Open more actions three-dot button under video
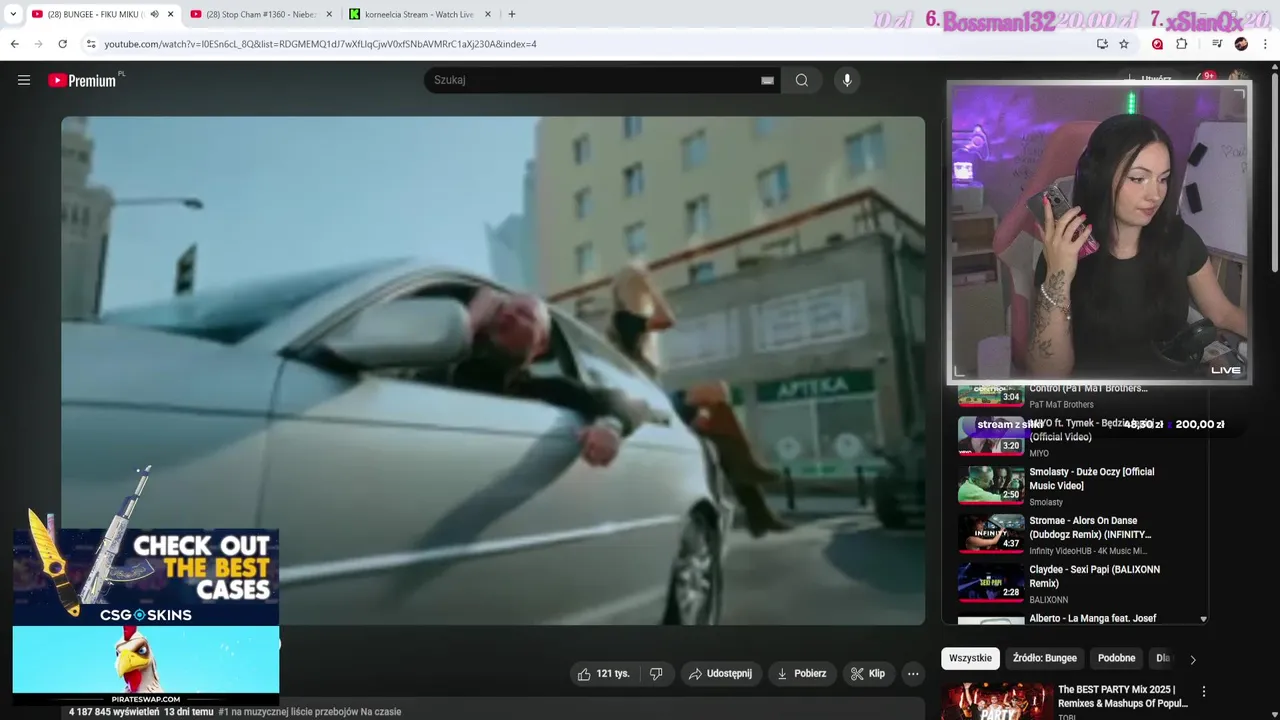Viewport: 1280px width, 720px height. point(913,674)
